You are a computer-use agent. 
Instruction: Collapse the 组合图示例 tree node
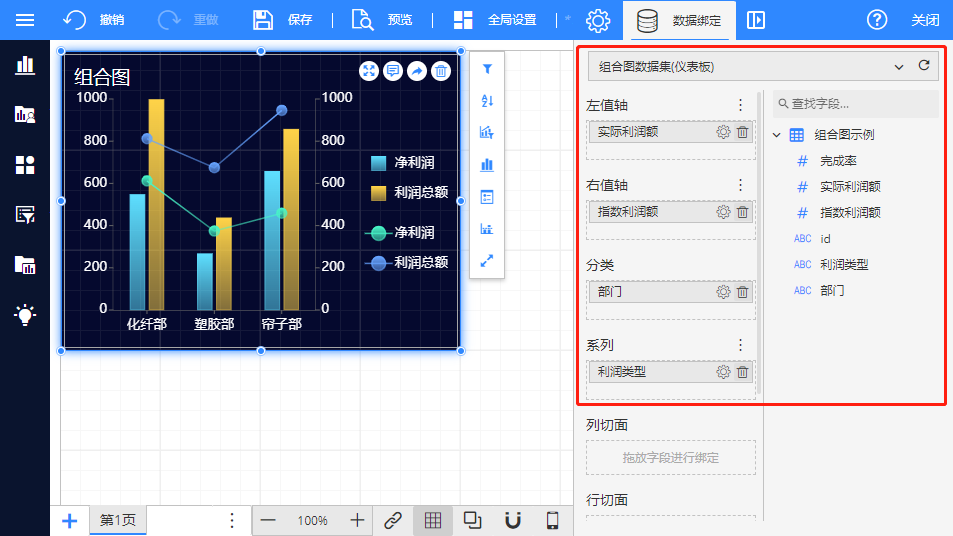point(777,135)
